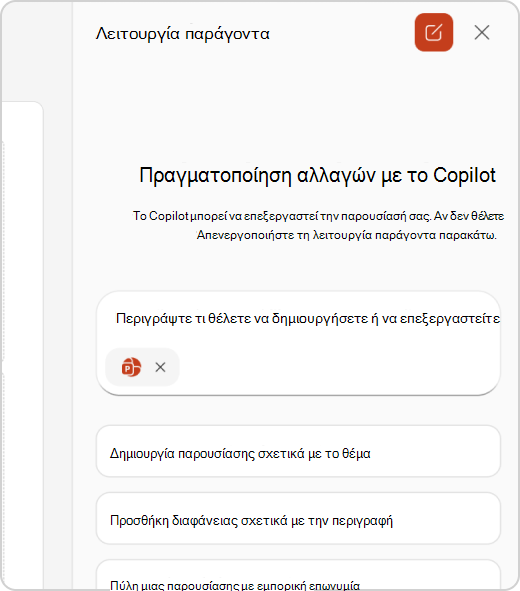Click the Το Copilot μπορεί να επεξεργαστεί line

point(318,216)
